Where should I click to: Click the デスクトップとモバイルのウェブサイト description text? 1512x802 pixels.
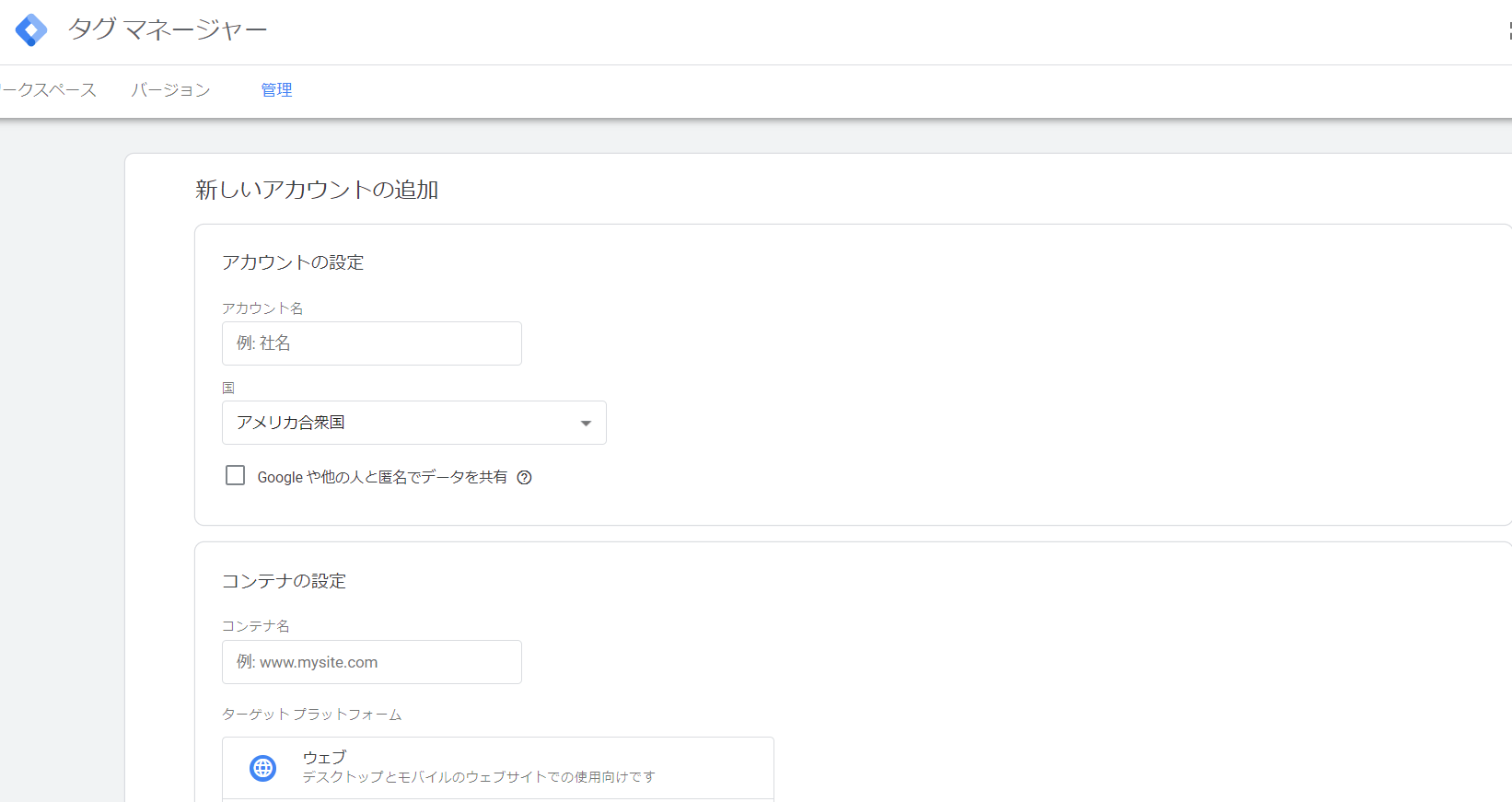(x=479, y=777)
